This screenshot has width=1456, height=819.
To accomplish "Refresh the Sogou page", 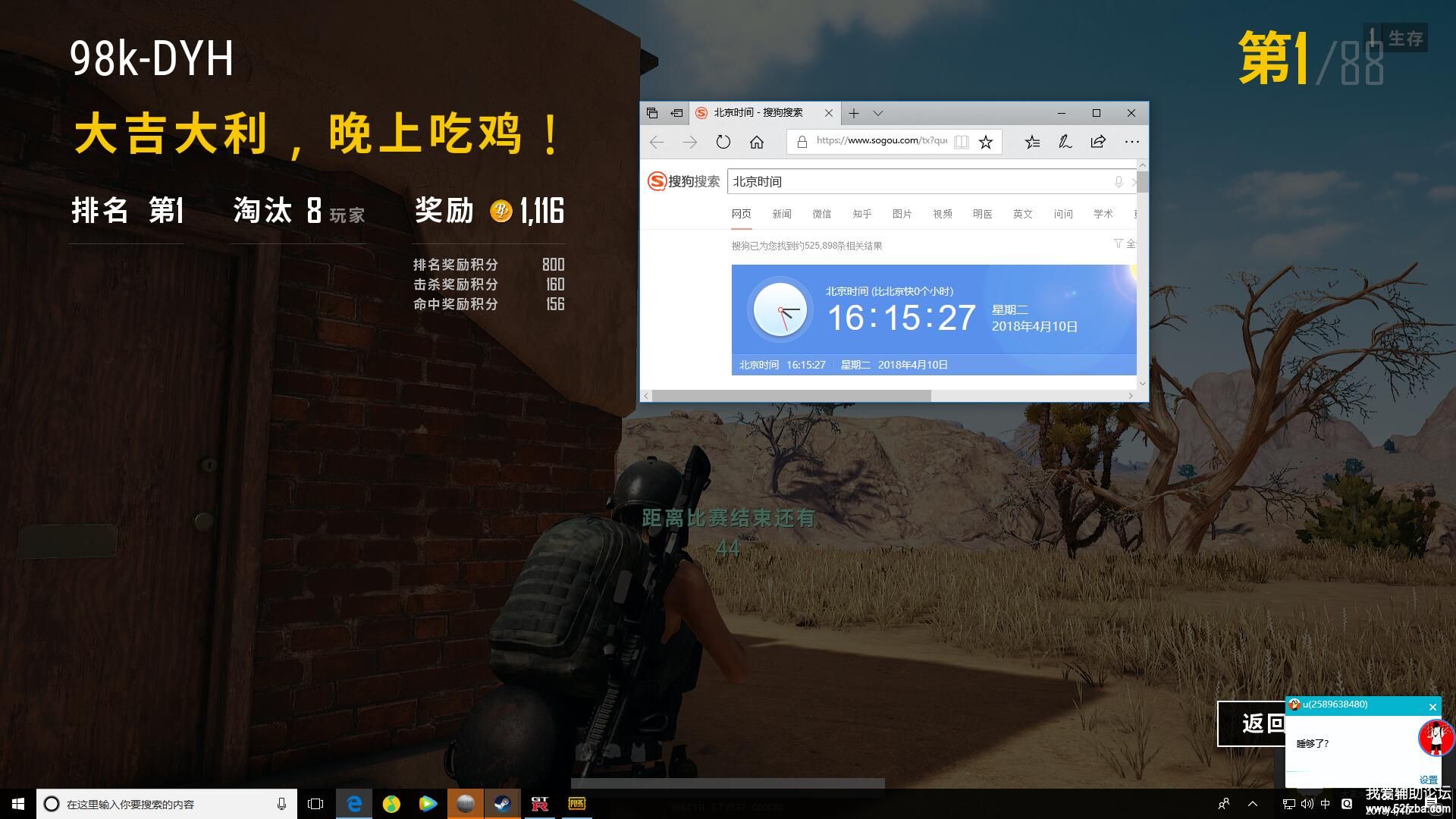I will click(723, 142).
